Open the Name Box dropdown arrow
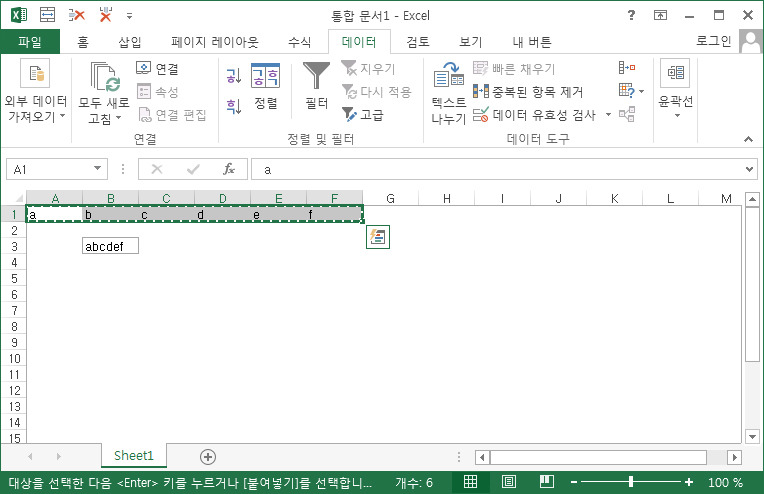Viewport: 764px width, 494px height. [97, 169]
